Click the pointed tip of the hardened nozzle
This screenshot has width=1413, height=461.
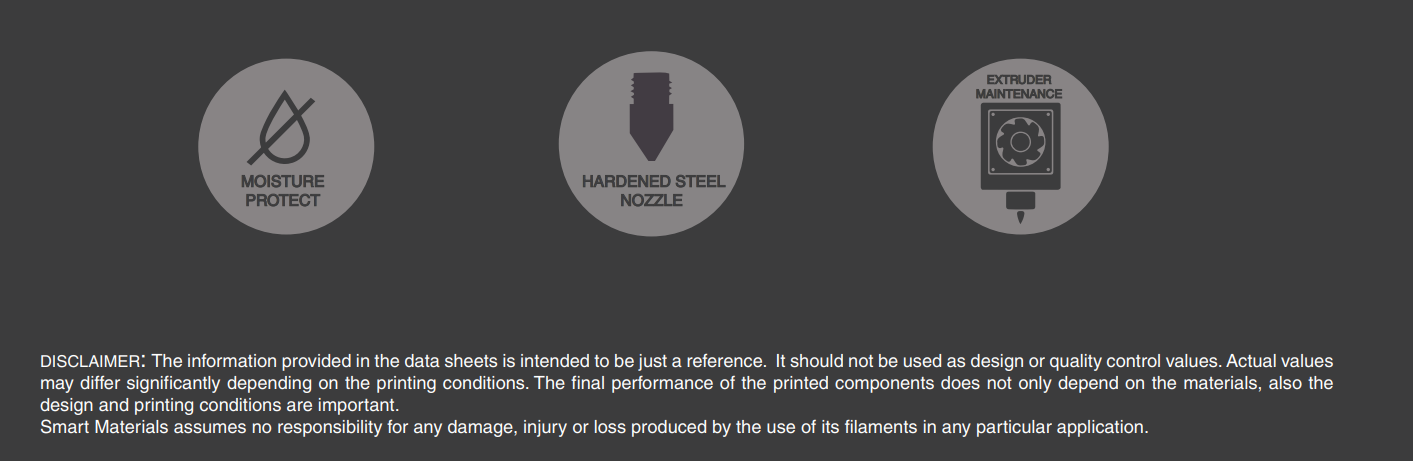coord(651,155)
